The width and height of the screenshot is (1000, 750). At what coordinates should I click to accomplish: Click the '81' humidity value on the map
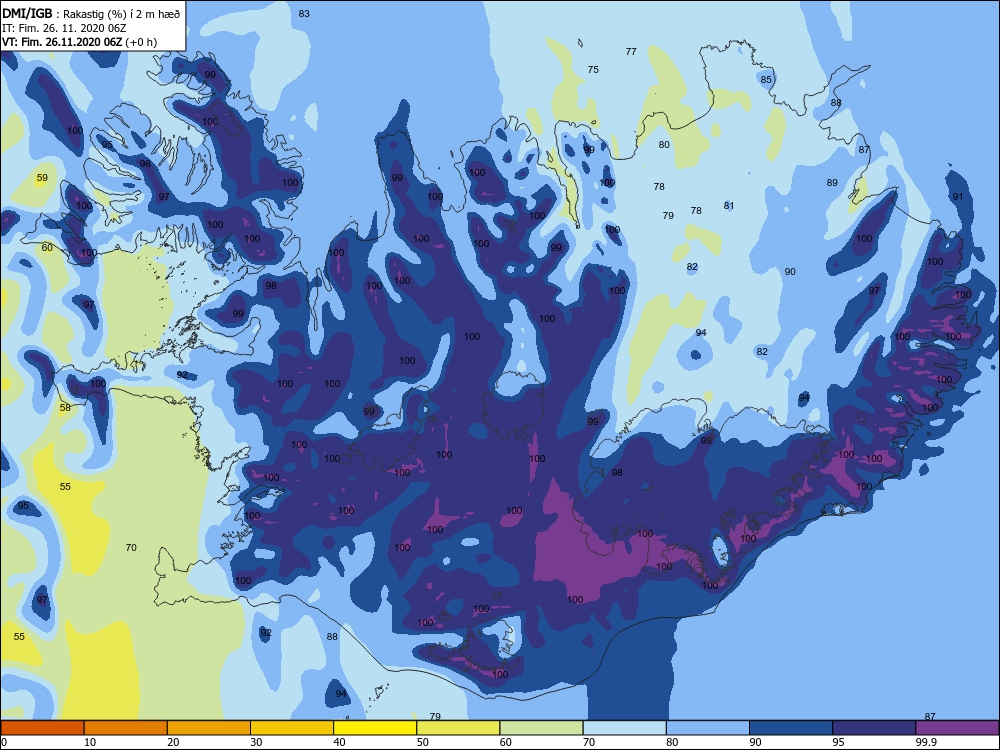[729, 205]
